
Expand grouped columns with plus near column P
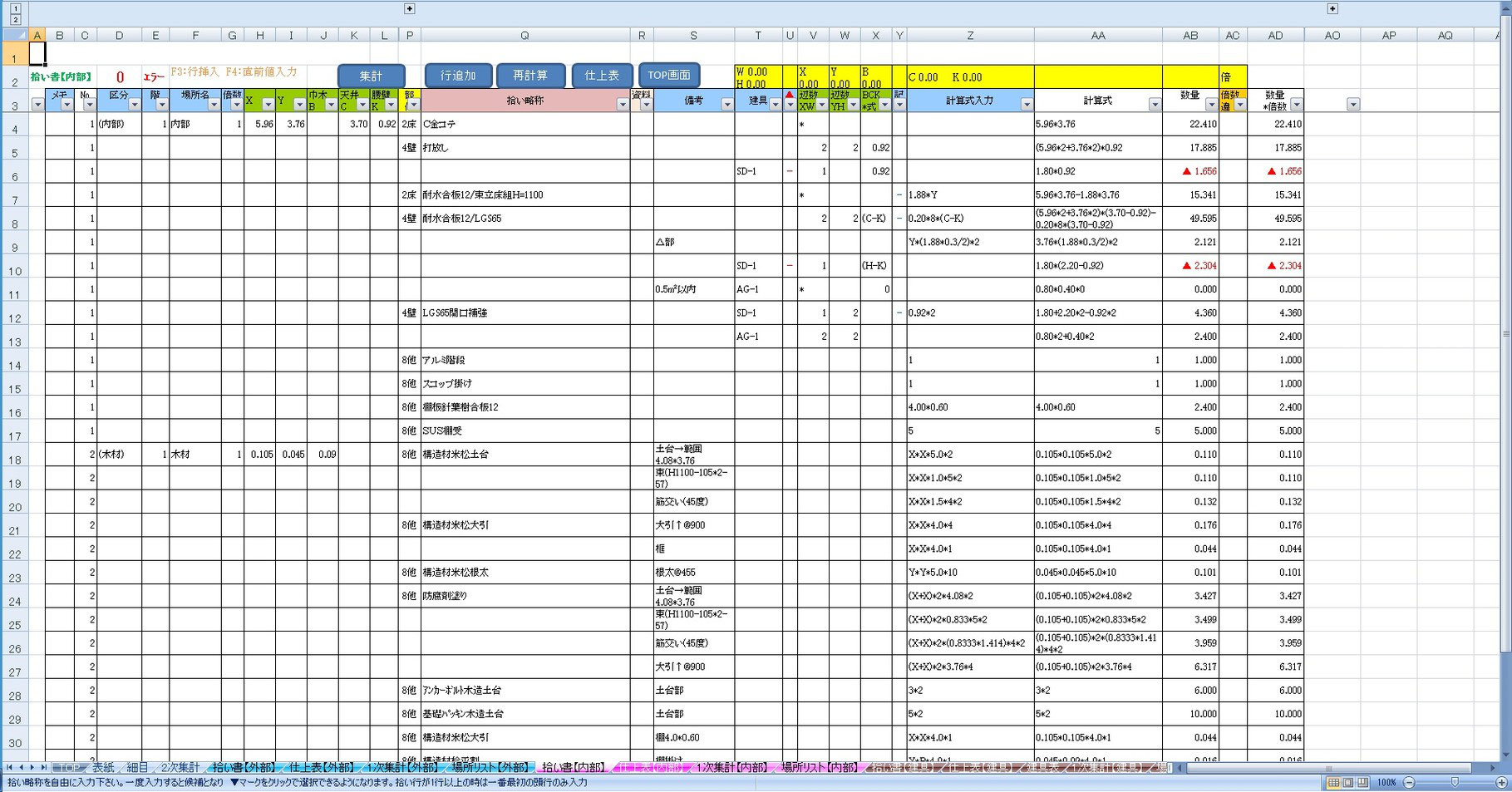pyautogui.click(x=409, y=8)
